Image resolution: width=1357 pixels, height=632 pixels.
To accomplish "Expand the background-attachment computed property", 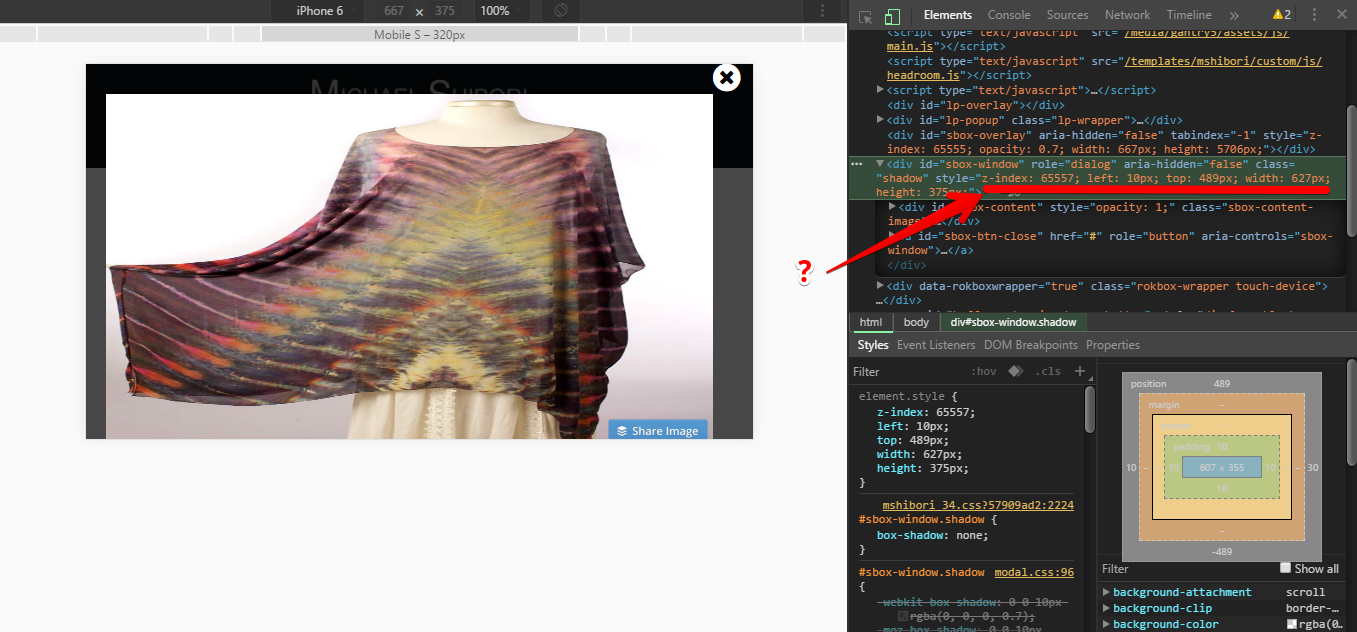I will 1106,592.
